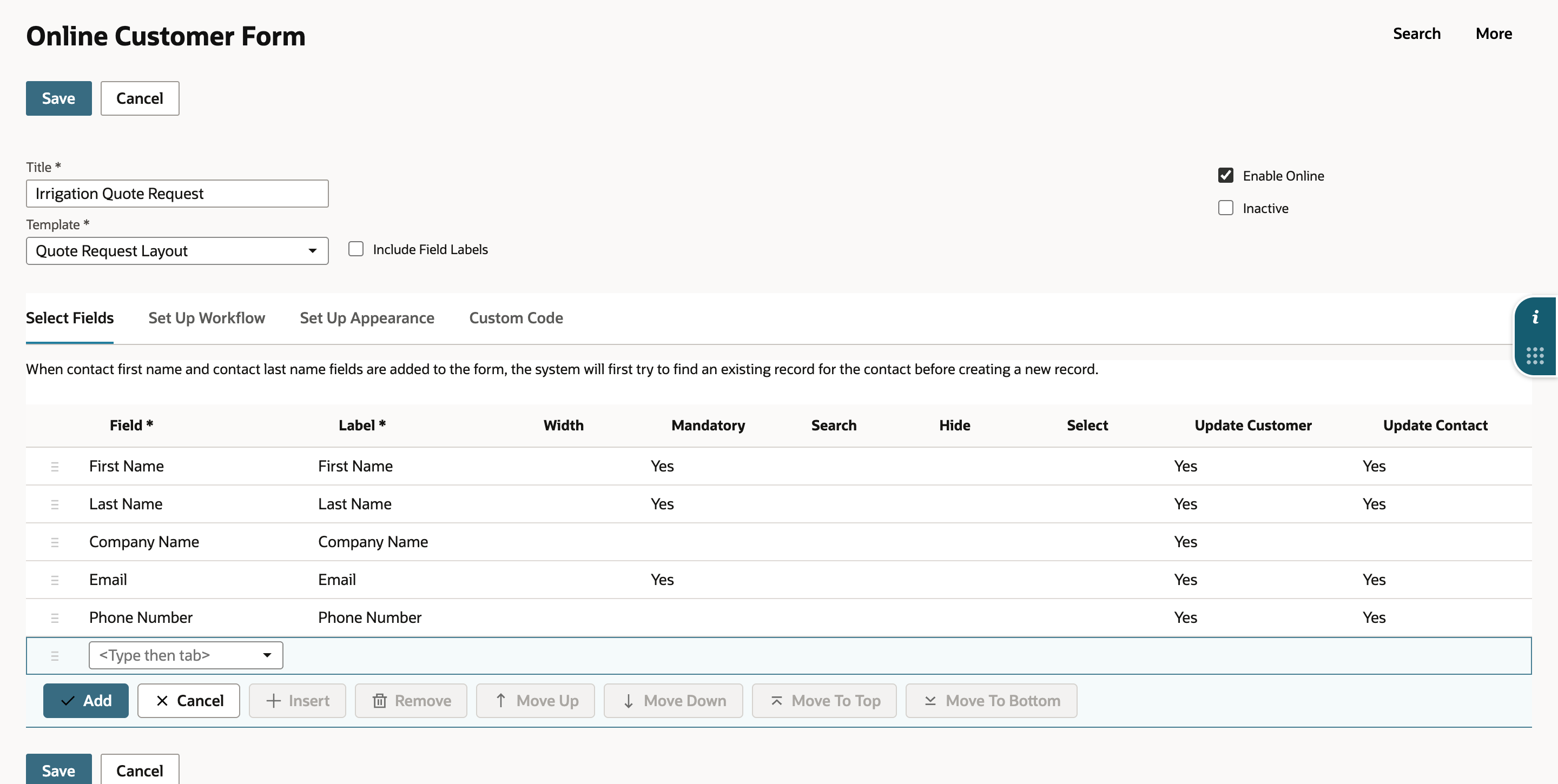Image resolution: width=1558 pixels, height=784 pixels.
Task: Open the grid dots icon on the side panel
Action: pos(1535,355)
